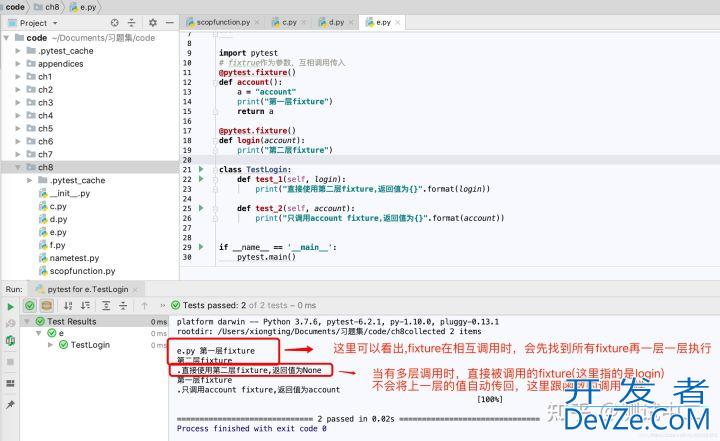Sort test results by duration
The height and width of the screenshot is (441, 720).
(85, 305)
